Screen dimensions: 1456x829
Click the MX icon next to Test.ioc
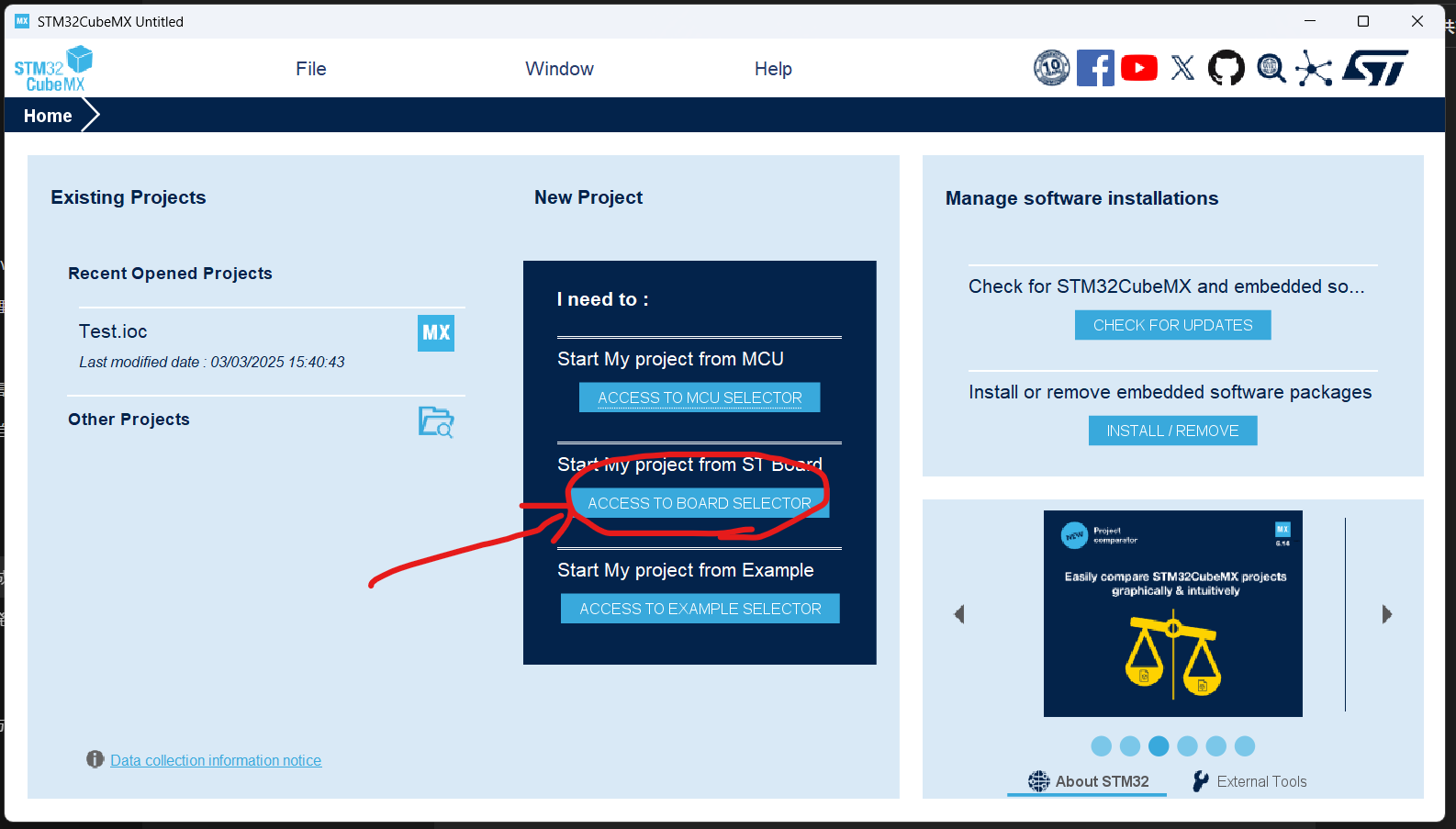pyautogui.click(x=436, y=332)
